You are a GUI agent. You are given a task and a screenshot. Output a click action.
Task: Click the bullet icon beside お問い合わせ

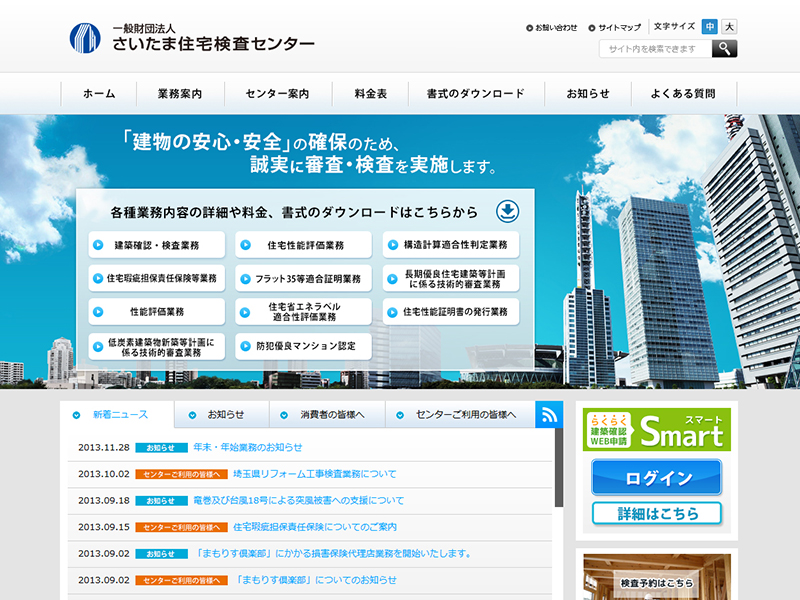pos(529,28)
